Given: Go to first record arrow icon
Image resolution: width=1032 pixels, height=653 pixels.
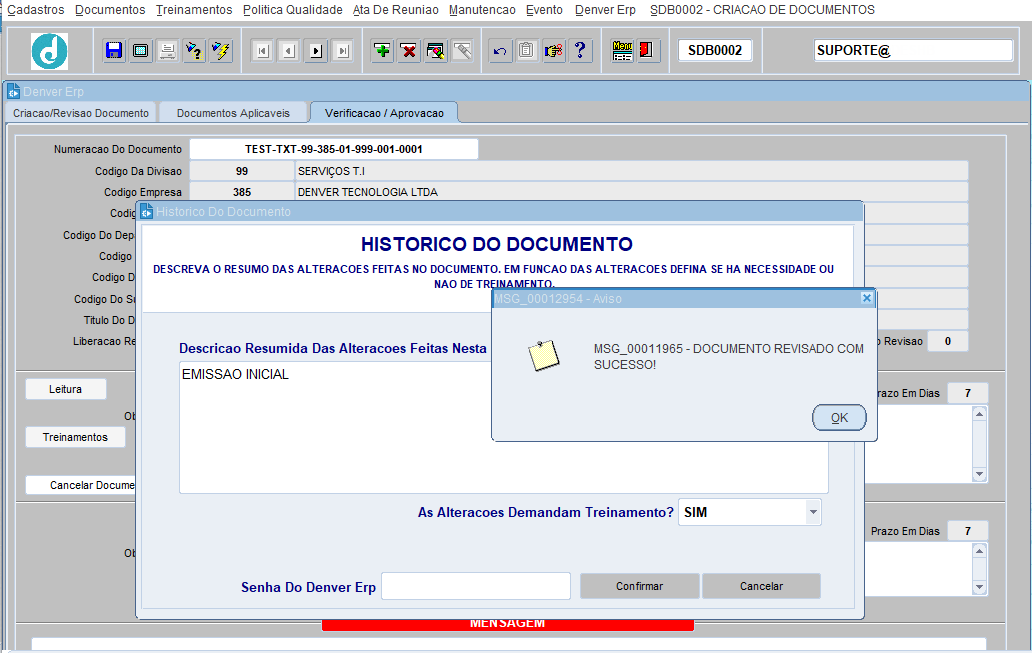Looking at the screenshot, I should pyautogui.click(x=263, y=51).
